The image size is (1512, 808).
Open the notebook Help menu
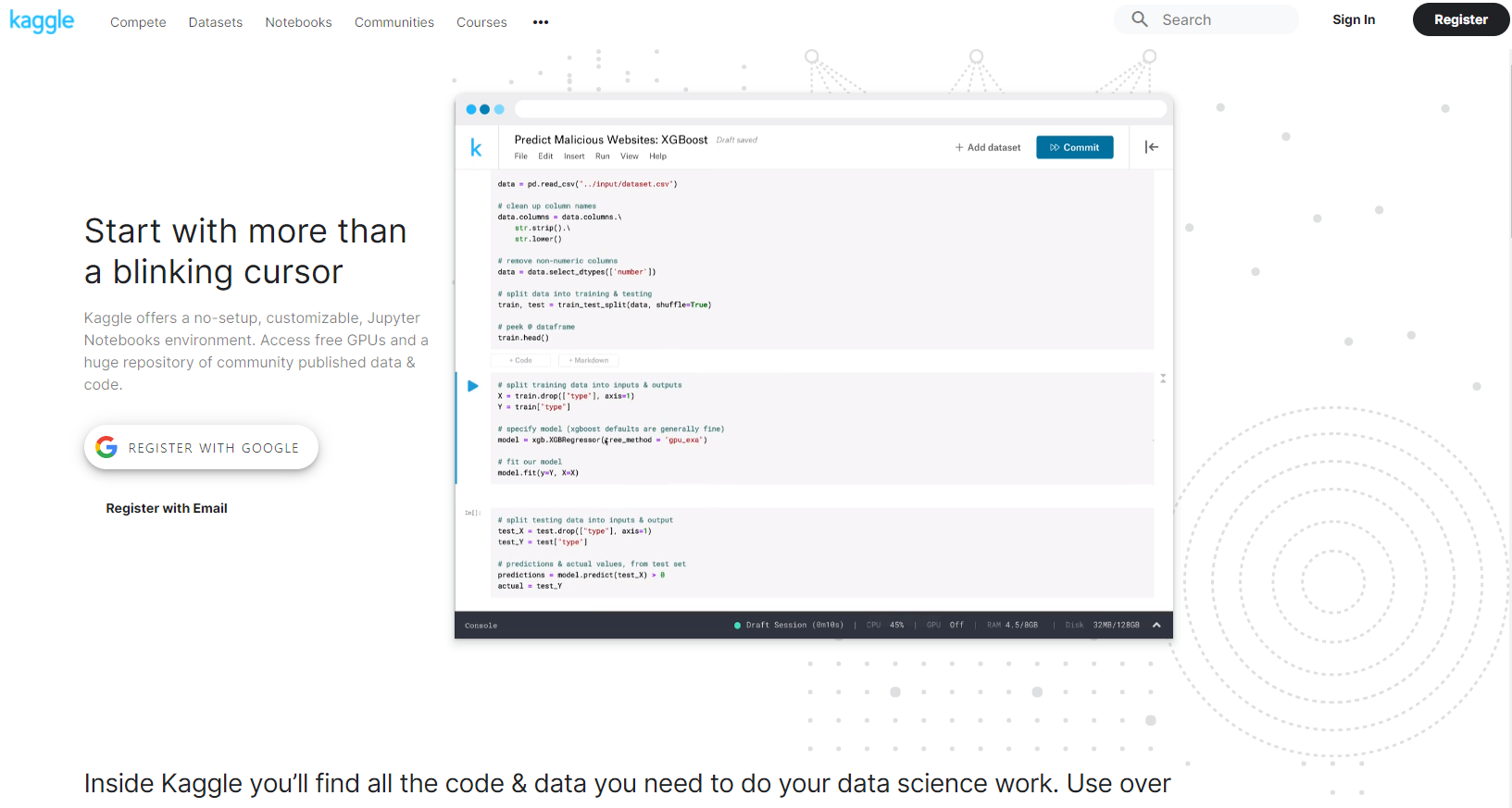pos(658,156)
